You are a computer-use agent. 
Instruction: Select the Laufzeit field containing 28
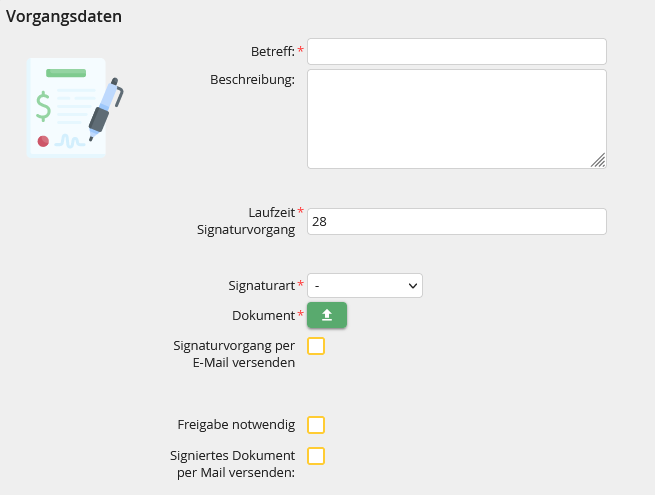pyautogui.click(x=457, y=221)
